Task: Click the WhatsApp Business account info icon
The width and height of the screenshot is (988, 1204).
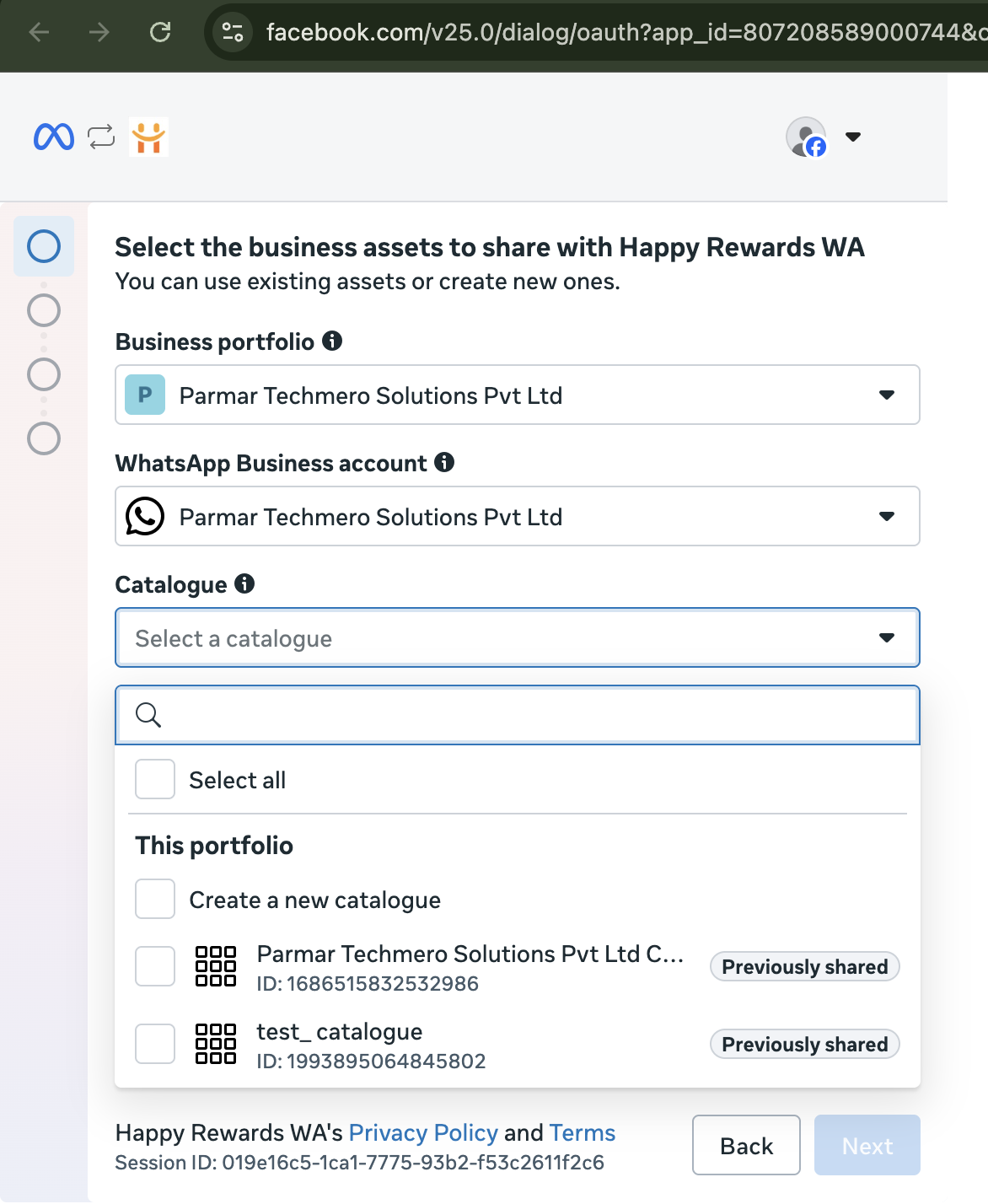Action: click(444, 462)
